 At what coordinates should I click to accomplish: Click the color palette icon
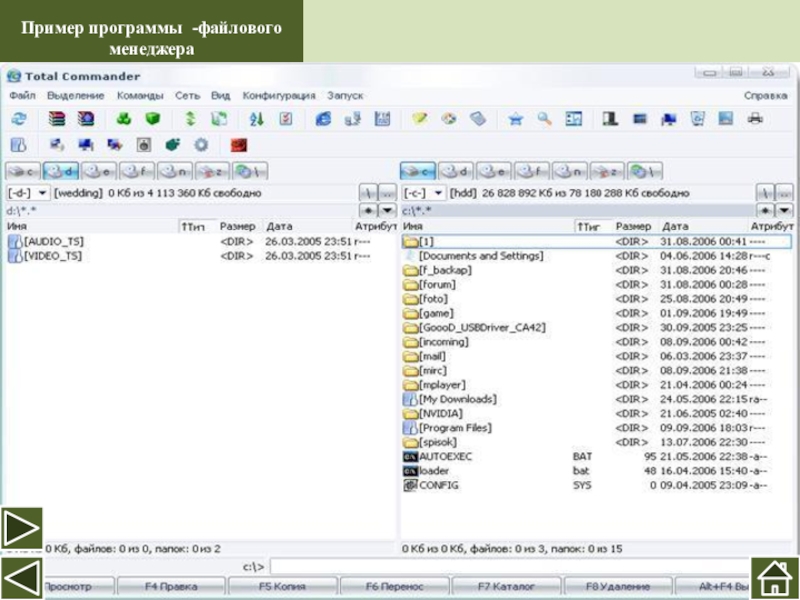coord(448,119)
